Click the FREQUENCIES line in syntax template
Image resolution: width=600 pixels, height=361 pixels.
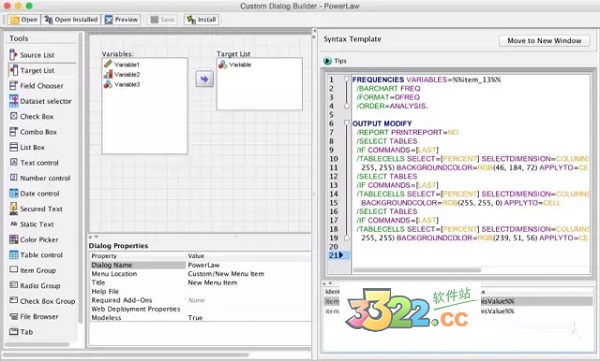point(427,80)
